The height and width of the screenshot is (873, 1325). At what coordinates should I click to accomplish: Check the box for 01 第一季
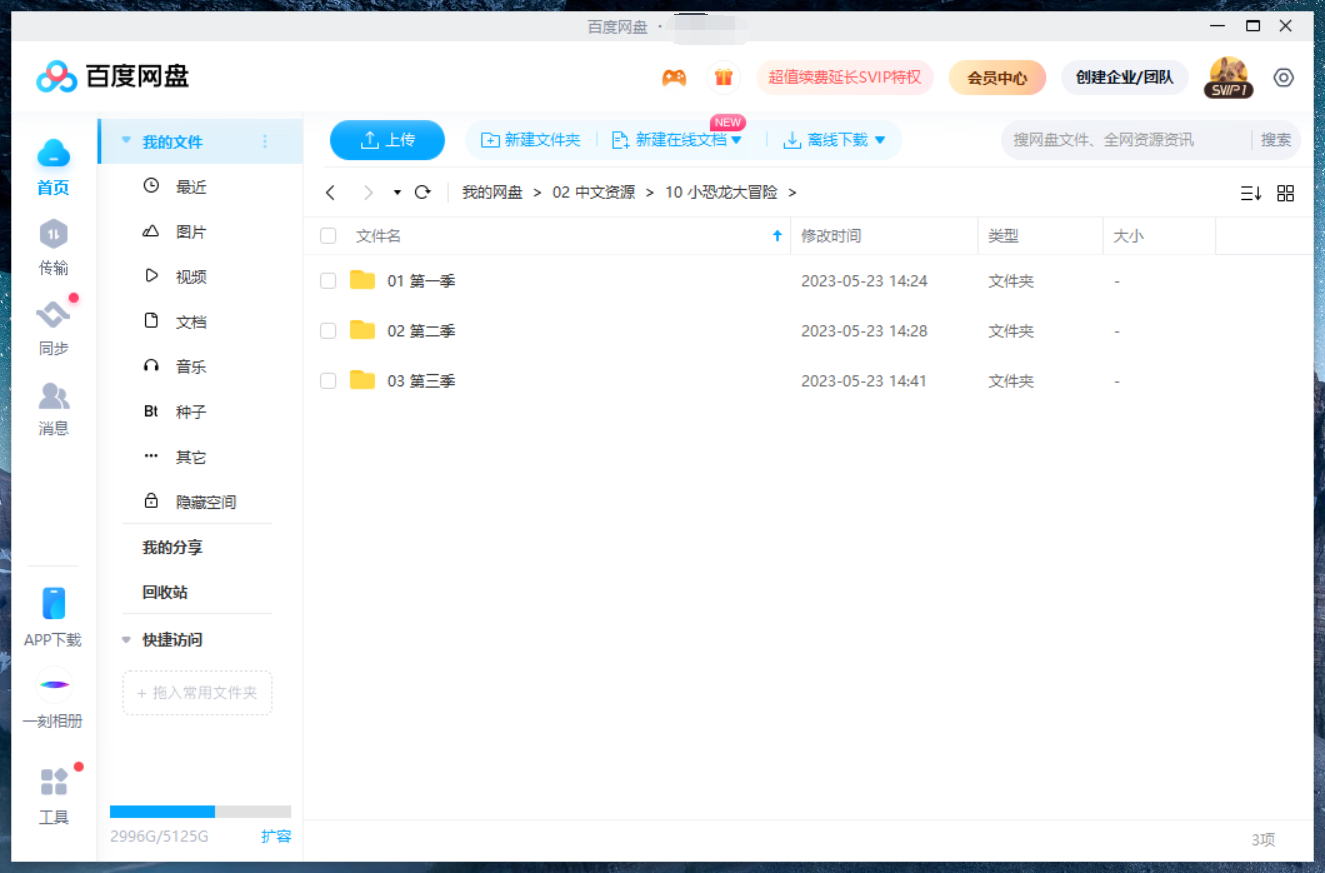point(328,281)
